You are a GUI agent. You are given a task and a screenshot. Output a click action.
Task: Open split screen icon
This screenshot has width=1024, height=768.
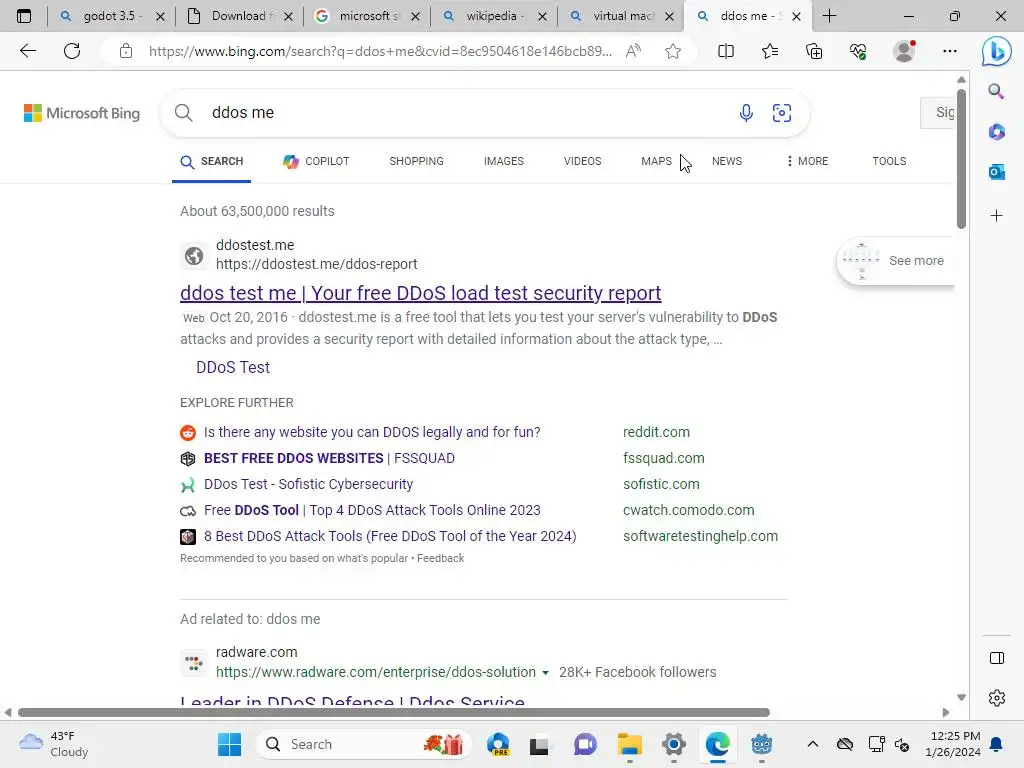click(x=726, y=51)
